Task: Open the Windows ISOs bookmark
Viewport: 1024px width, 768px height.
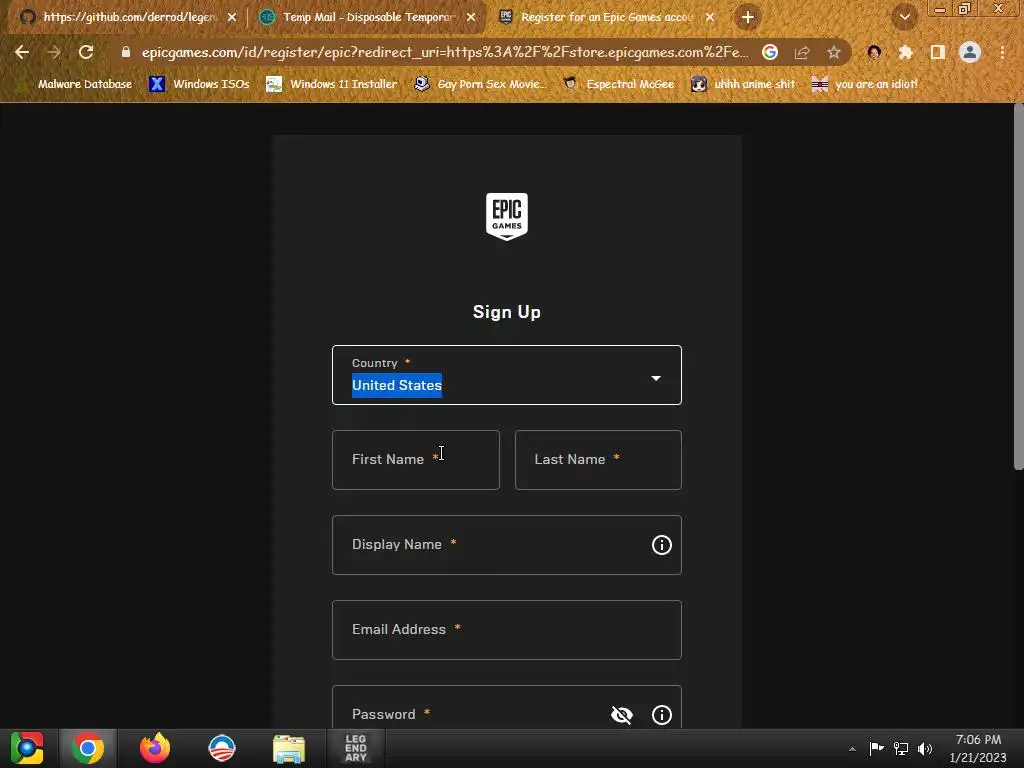Action: 200,84
